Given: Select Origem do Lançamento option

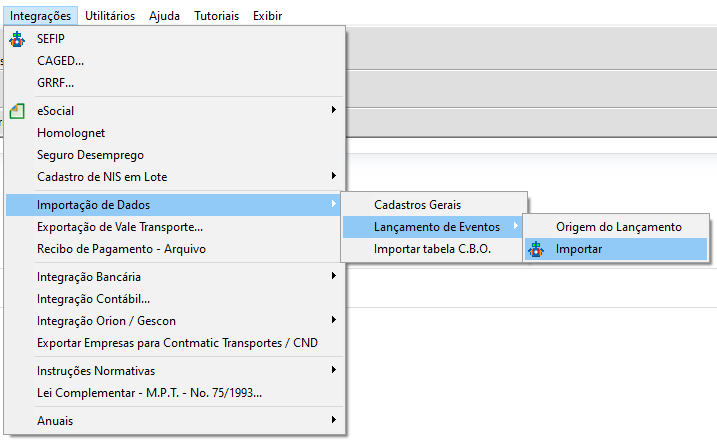Looking at the screenshot, I should click(618, 227).
